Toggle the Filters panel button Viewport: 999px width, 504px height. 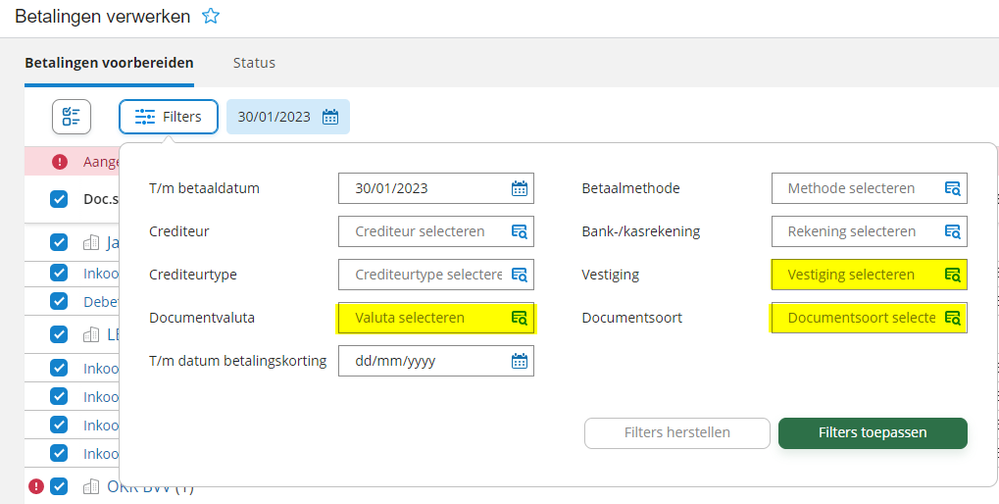click(x=168, y=117)
